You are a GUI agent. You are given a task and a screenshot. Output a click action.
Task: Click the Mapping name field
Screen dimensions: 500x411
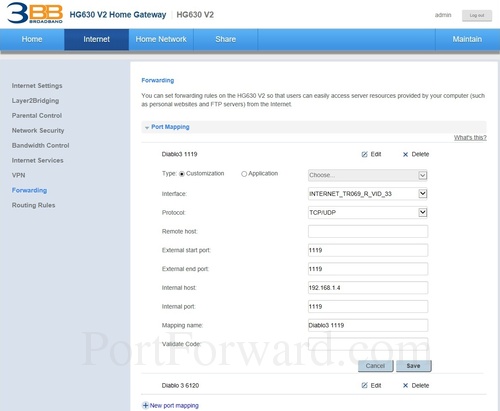click(368, 325)
